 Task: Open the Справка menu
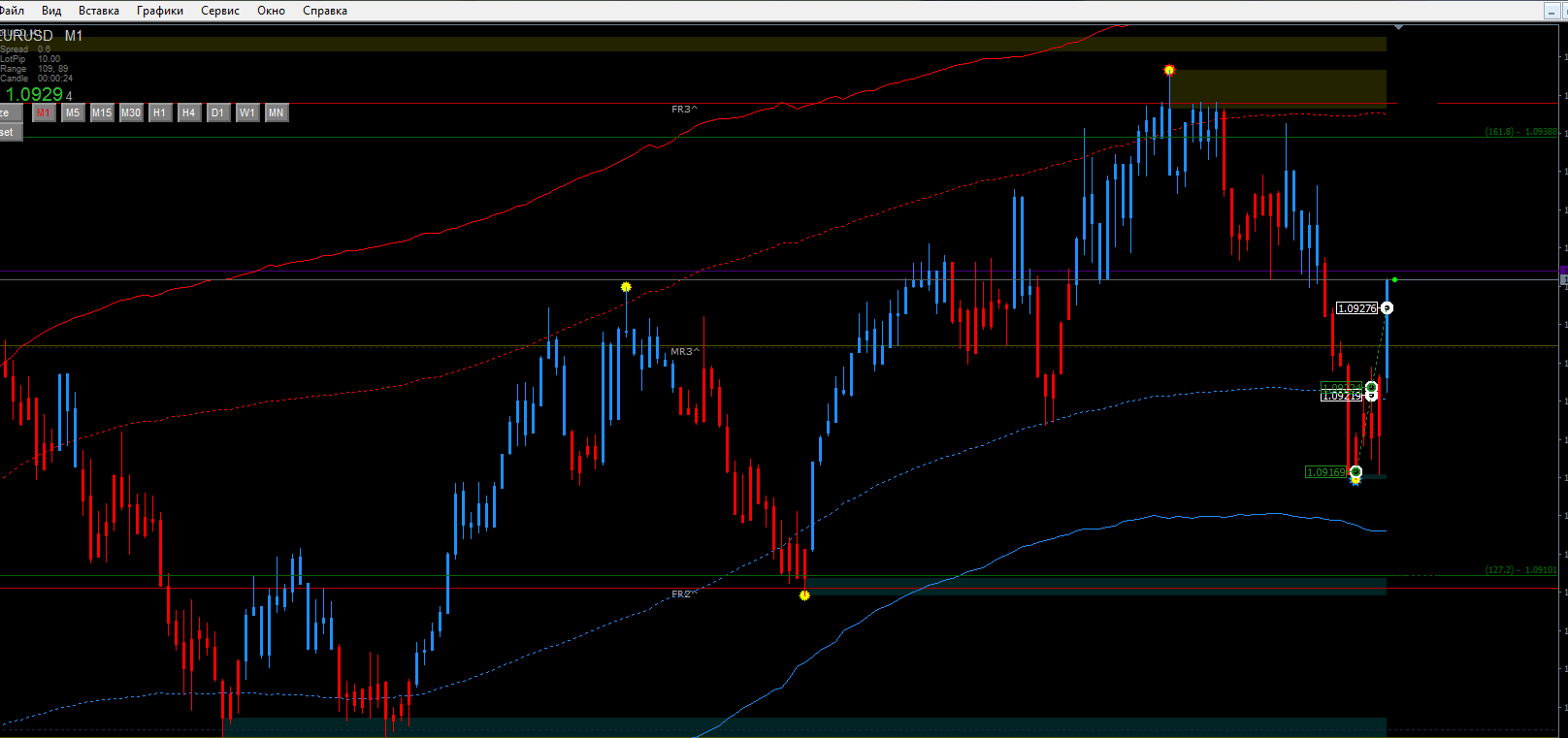pyautogui.click(x=325, y=11)
